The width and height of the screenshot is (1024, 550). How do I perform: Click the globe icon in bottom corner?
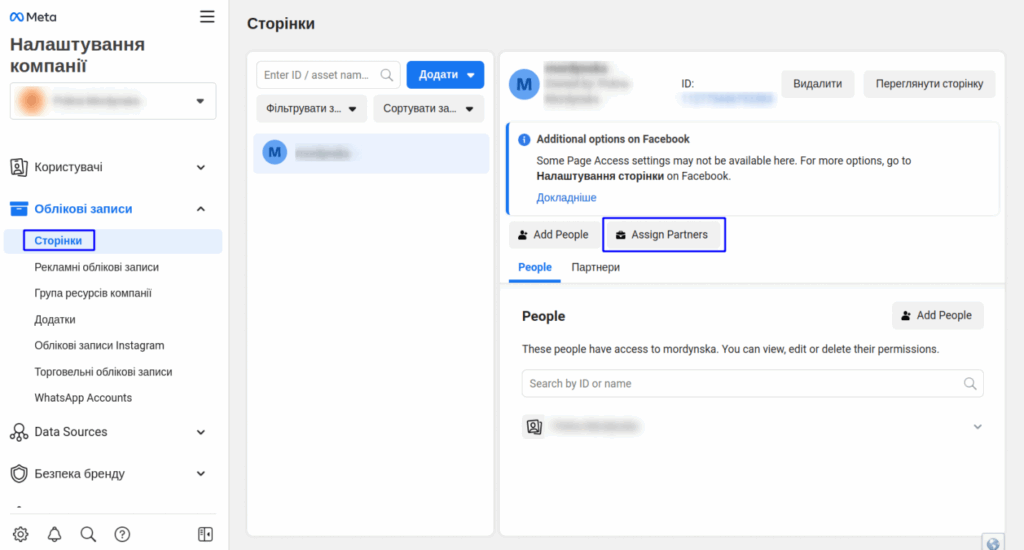pyautogui.click(x=993, y=543)
